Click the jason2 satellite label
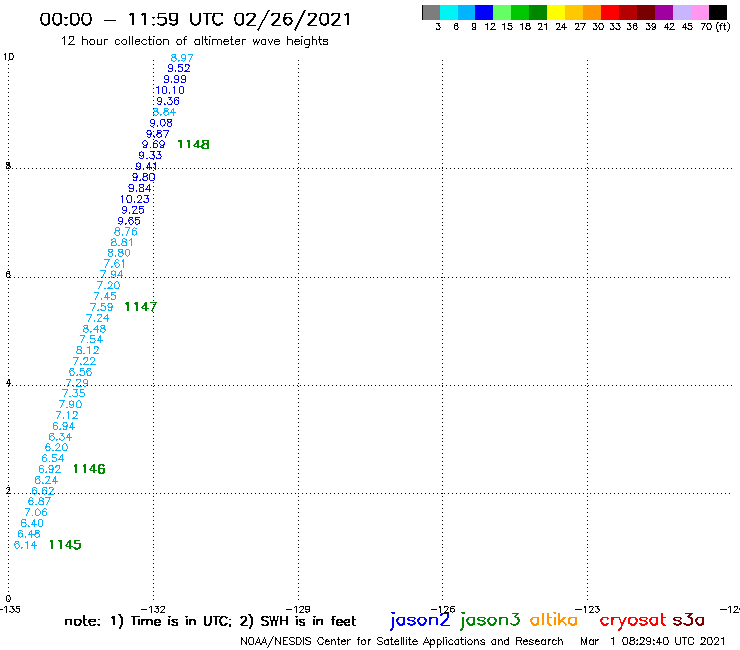The height and width of the screenshot is (650, 740). 420,620
